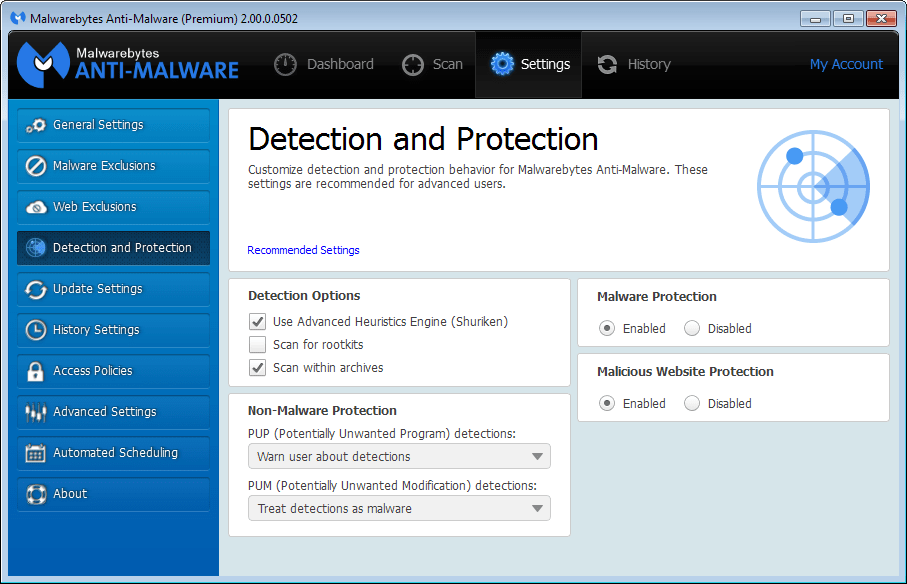The height and width of the screenshot is (584, 907).
Task: Uncheck Use Advanced Heuristics Engine (Shuriken)
Action: [257, 322]
